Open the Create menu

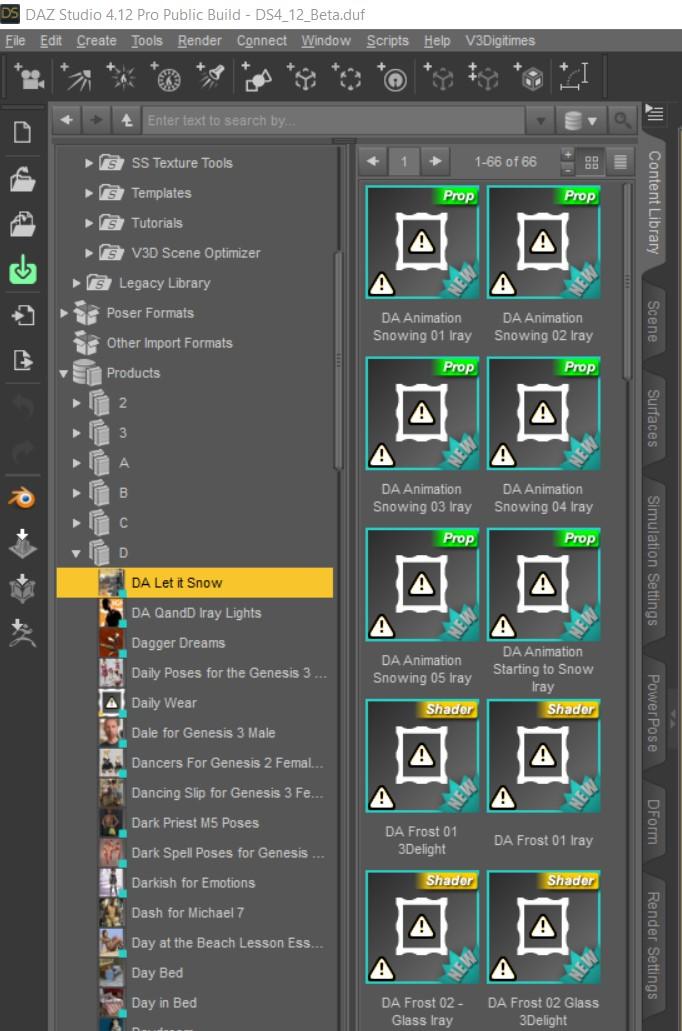point(97,41)
